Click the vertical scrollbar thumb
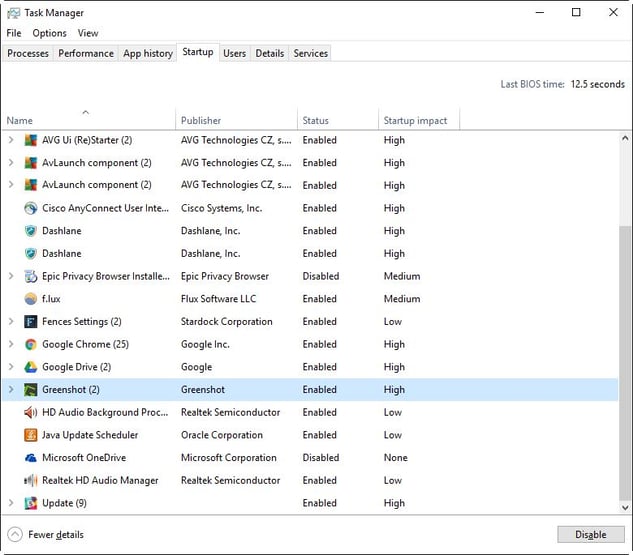The height and width of the screenshot is (555, 633). [x=625, y=363]
